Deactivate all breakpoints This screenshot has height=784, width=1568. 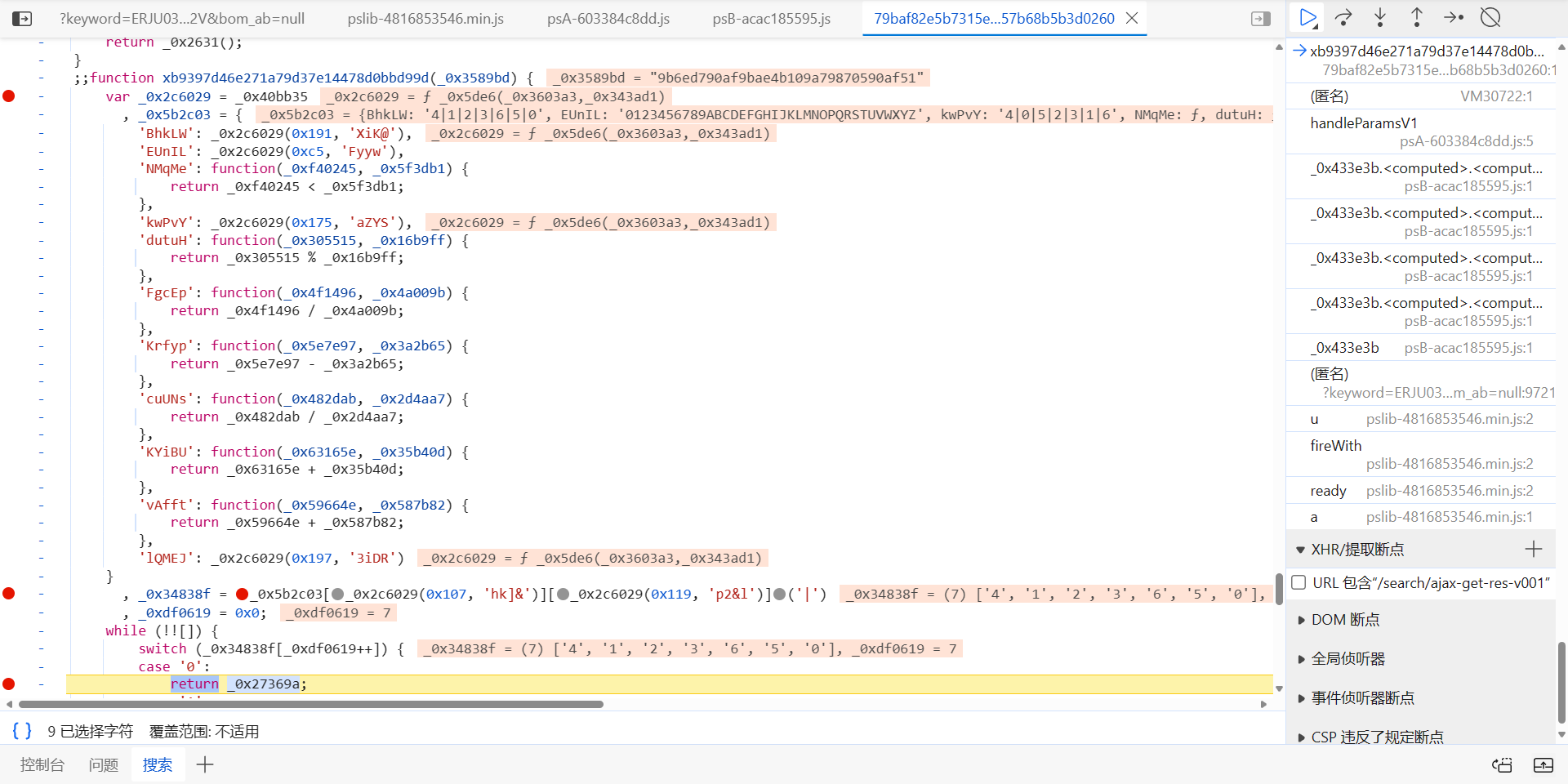pyautogui.click(x=1491, y=17)
